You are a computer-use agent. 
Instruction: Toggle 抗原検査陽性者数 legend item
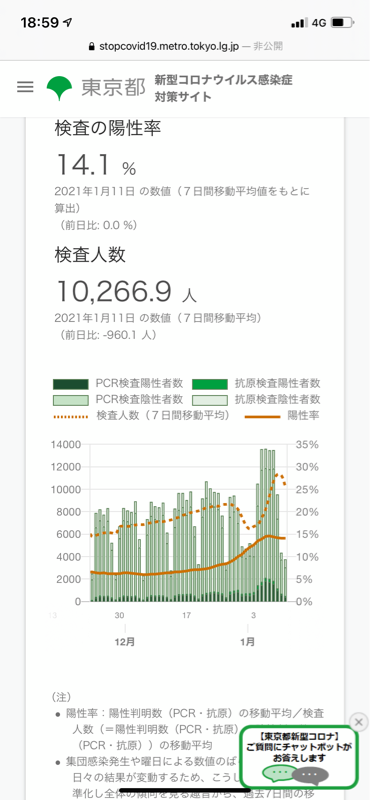coord(257,383)
